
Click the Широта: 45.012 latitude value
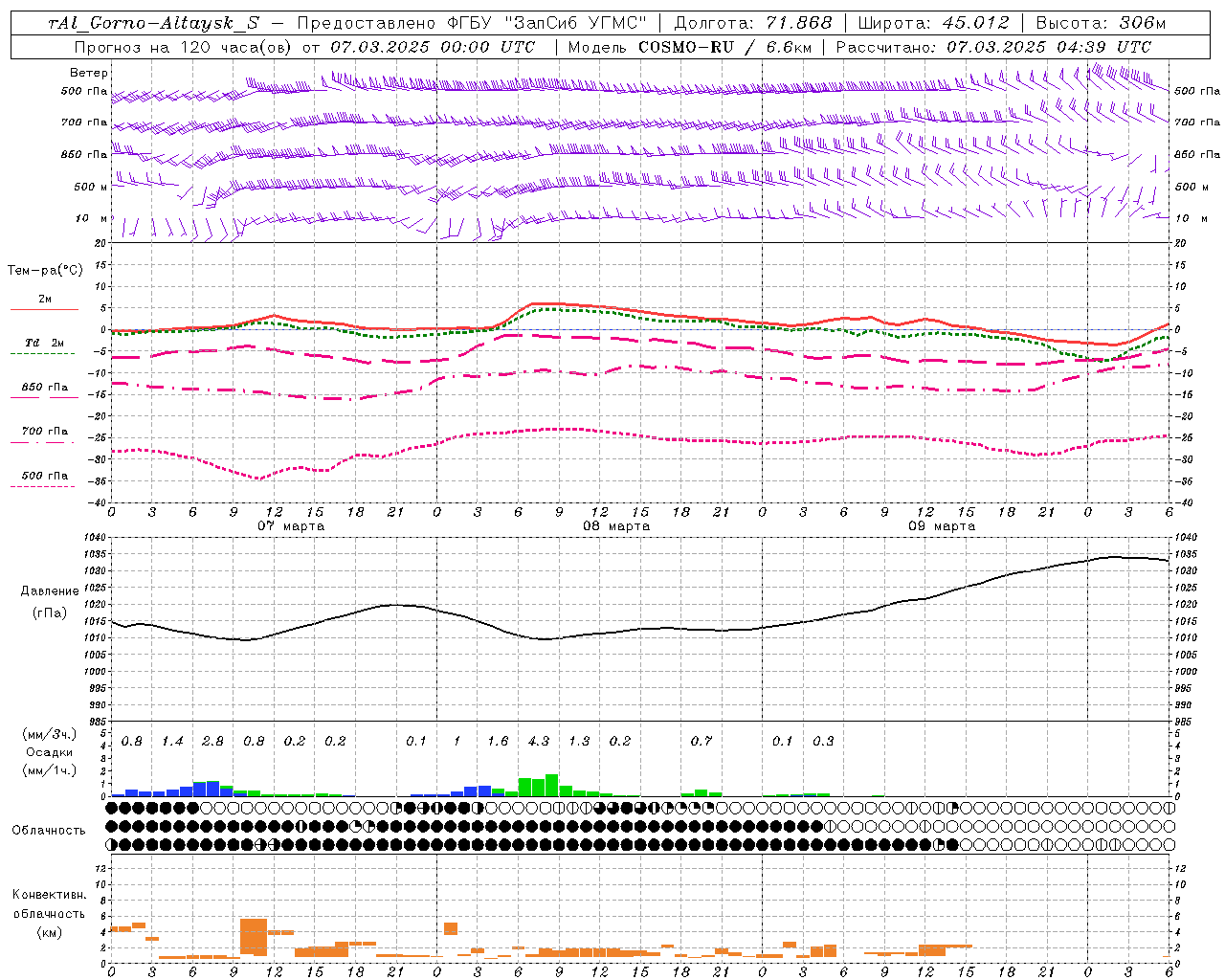[x=933, y=23]
